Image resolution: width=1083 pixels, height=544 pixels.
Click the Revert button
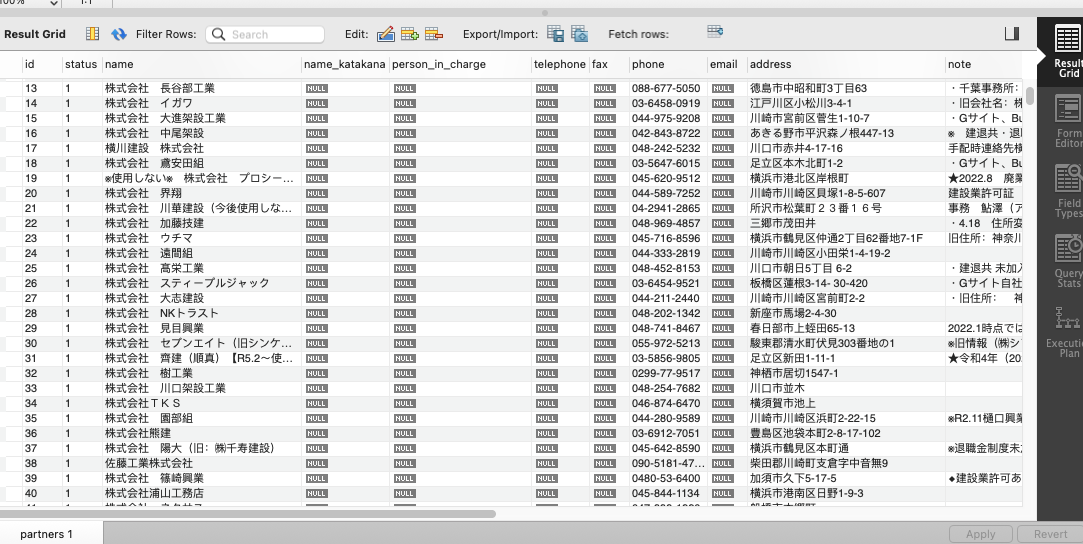click(1051, 534)
